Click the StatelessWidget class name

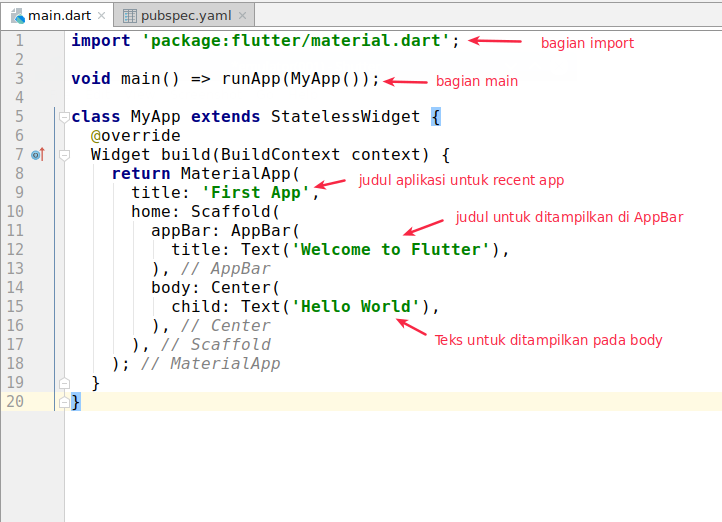tap(346, 117)
